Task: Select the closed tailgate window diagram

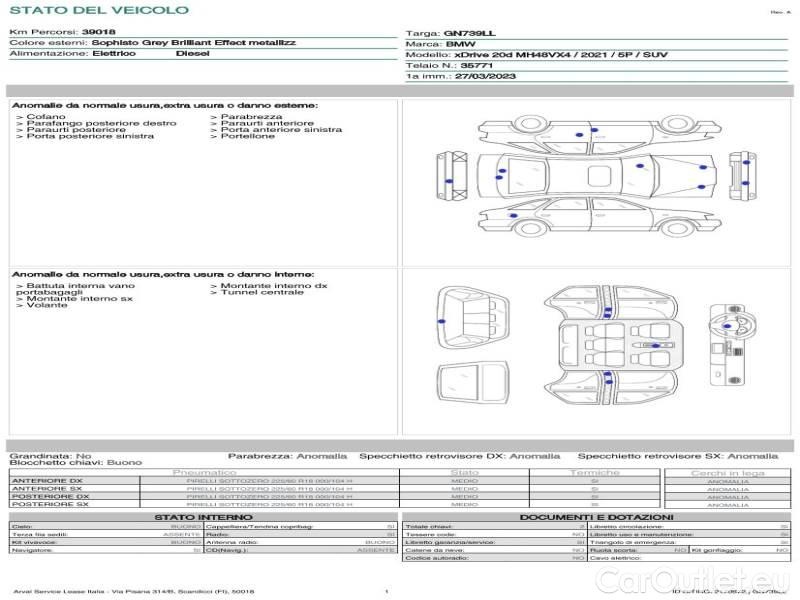Action: (x=473, y=383)
